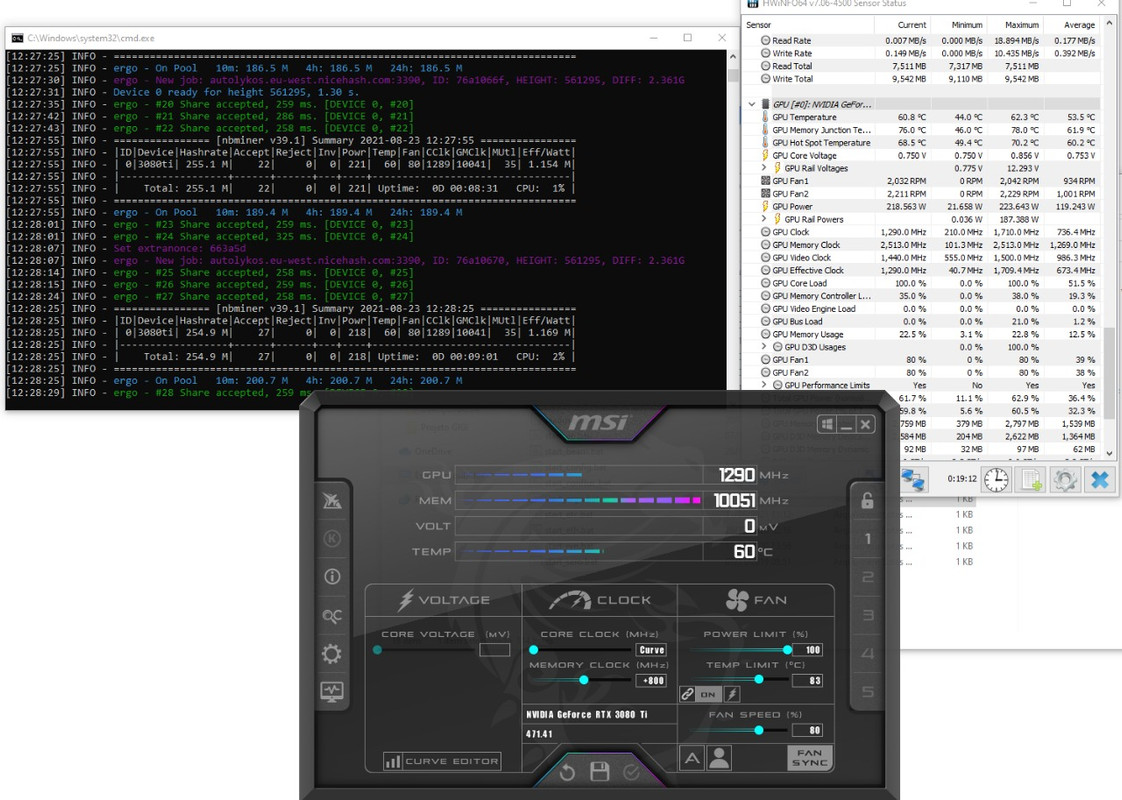Screen dimensions: 1122x800
Task: Click the HWiNFO clock reset timer icon
Action: [x=996, y=479]
